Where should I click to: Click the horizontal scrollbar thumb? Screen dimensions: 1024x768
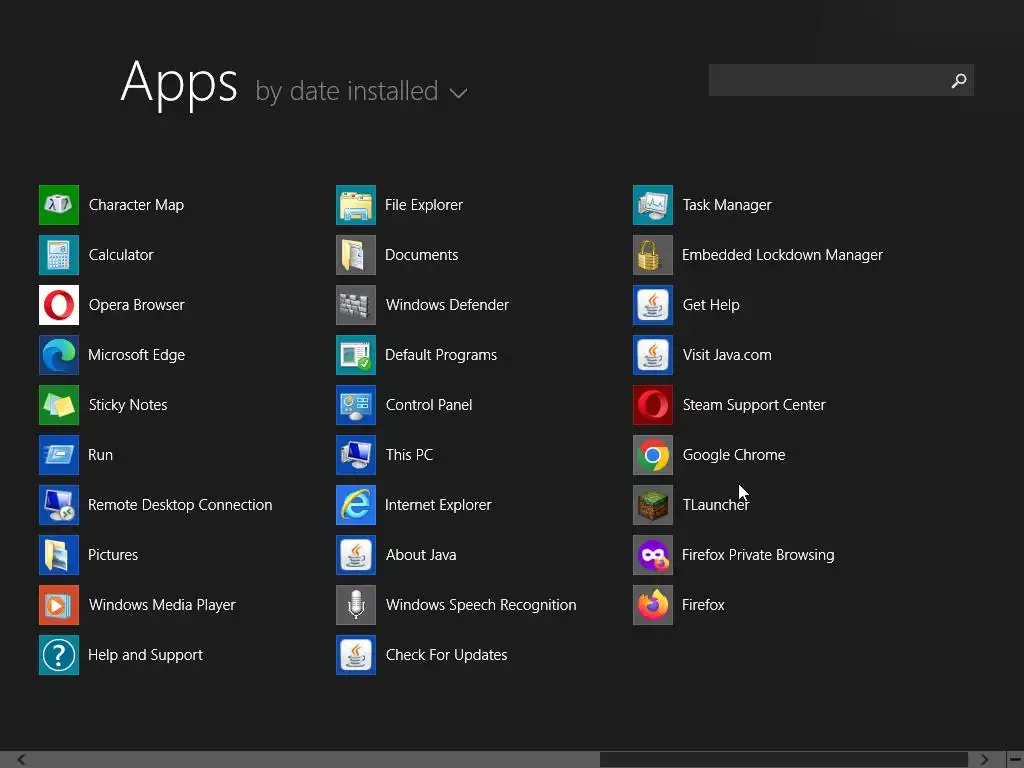(784, 760)
